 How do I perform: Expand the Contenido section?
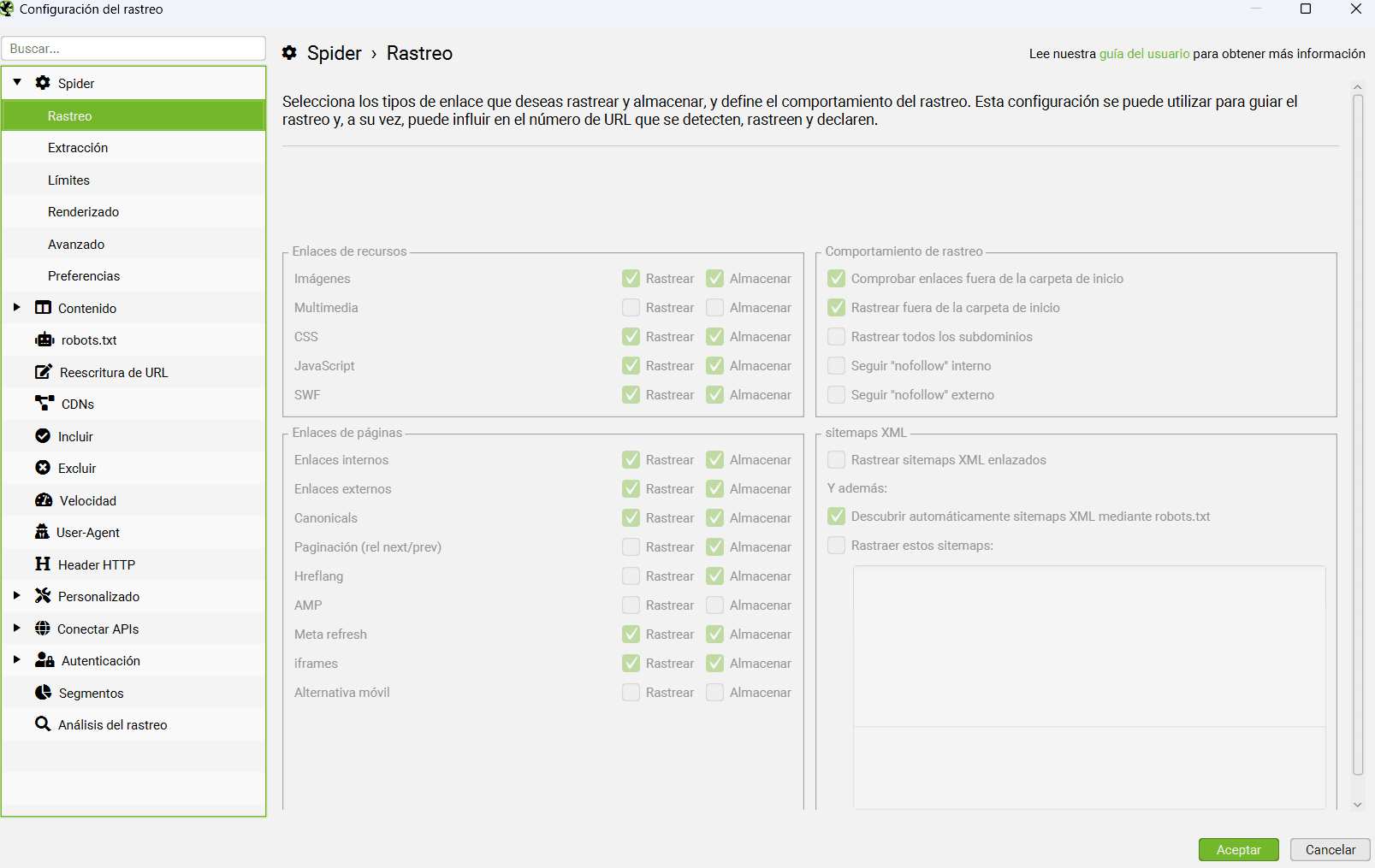[16, 308]
